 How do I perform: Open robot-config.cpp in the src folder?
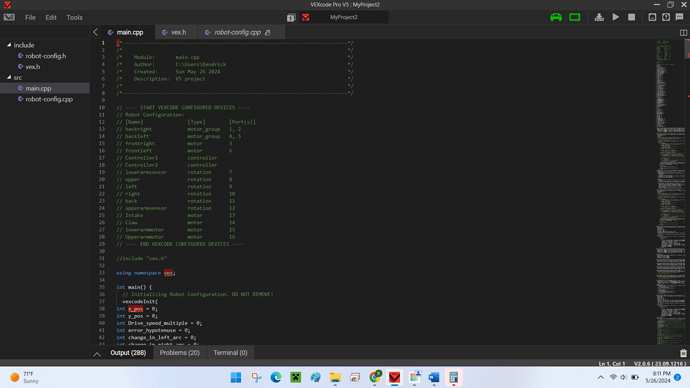point(49,99)
